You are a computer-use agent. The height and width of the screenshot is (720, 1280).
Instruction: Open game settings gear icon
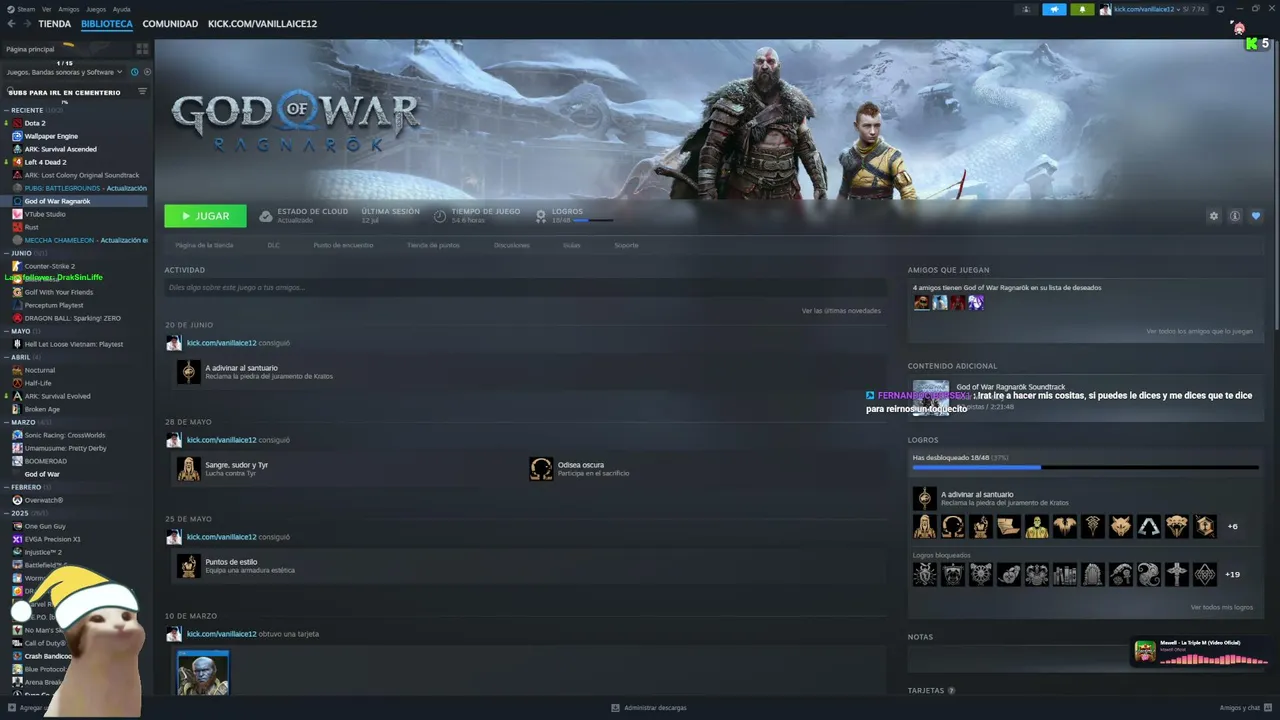pos(1214,216)
